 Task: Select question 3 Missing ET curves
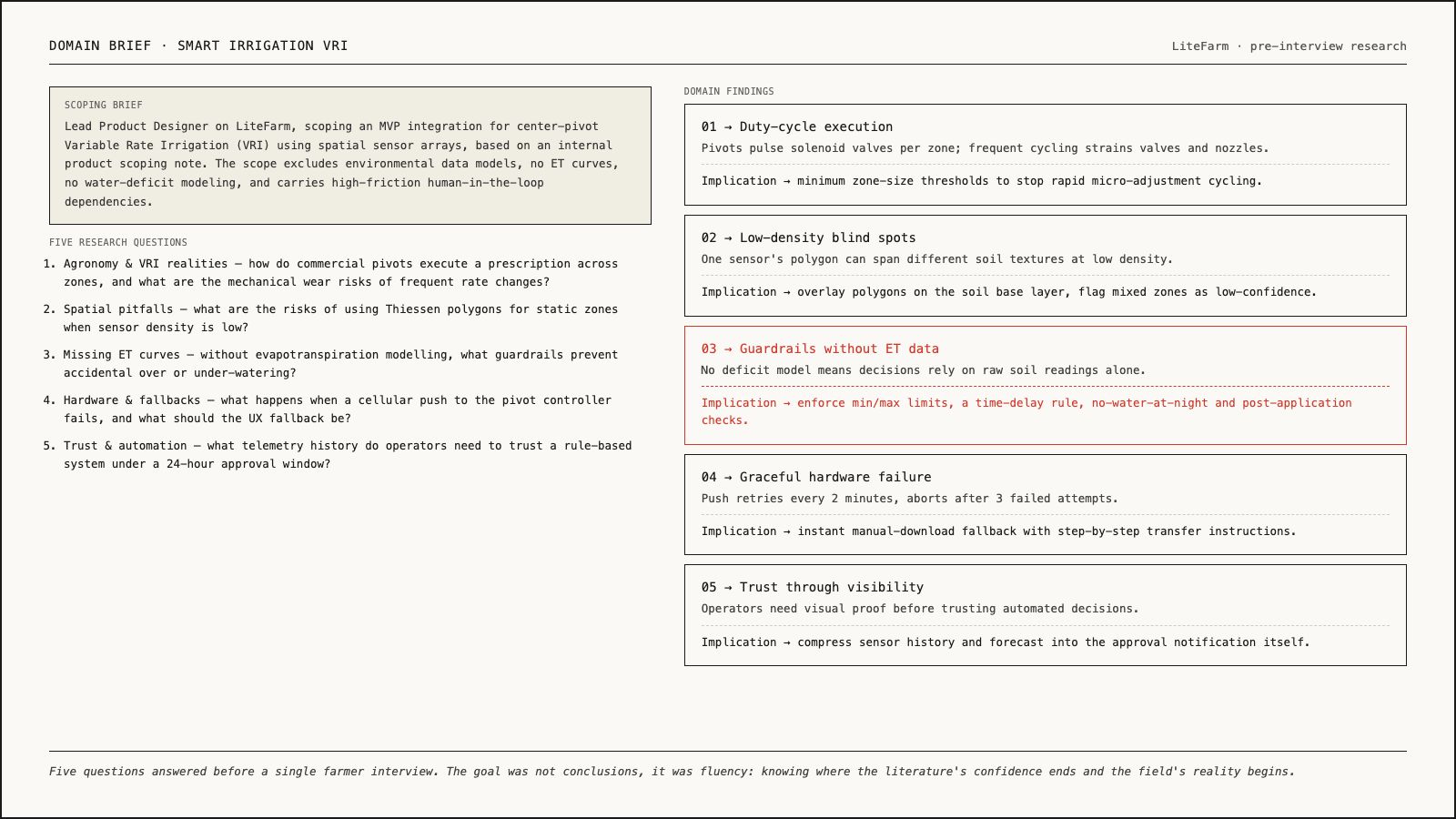[x=340, y=364]
